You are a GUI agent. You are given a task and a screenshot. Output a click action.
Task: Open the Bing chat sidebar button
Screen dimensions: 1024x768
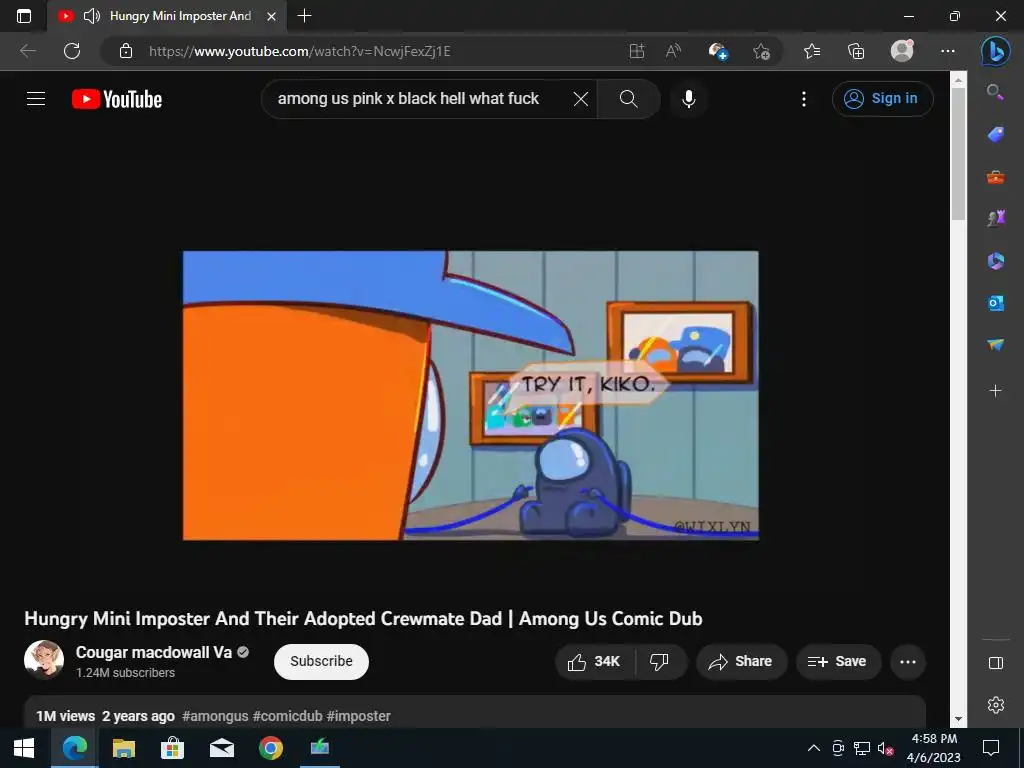click(996, 51)
